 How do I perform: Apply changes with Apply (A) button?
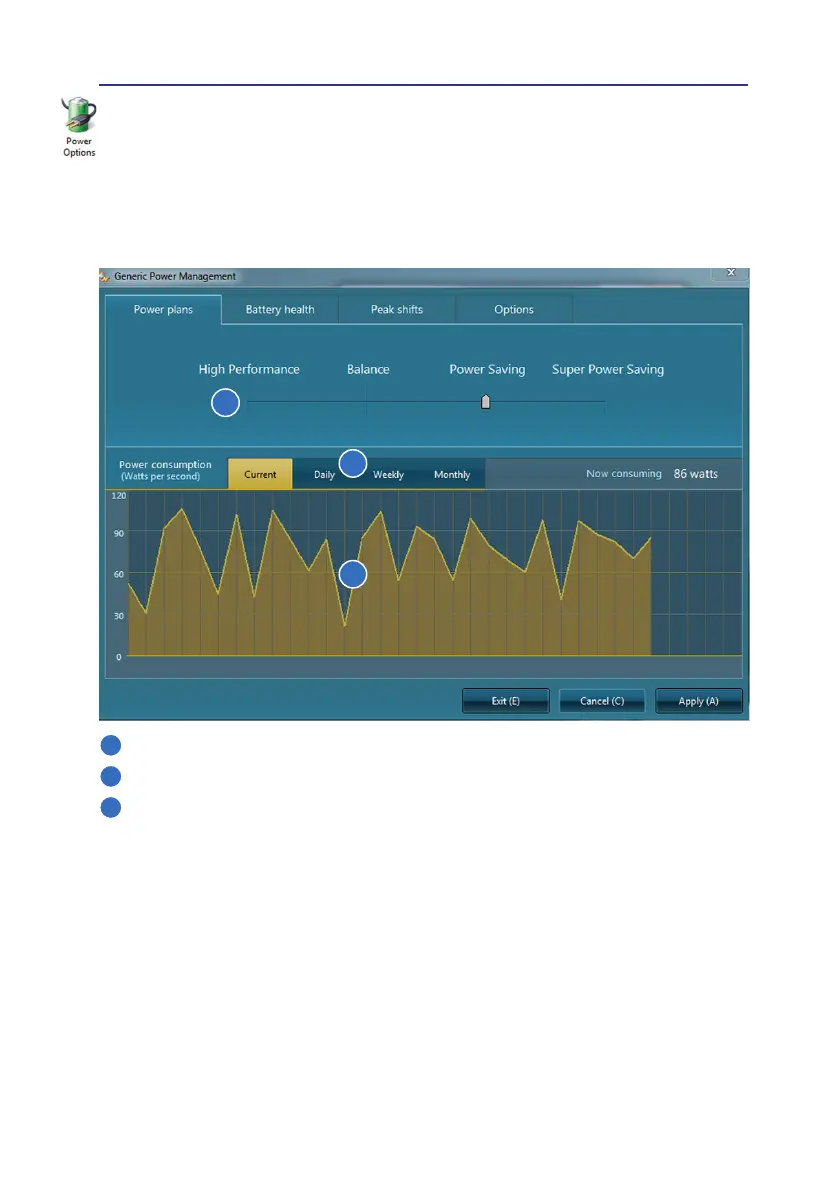coord(698,701)
